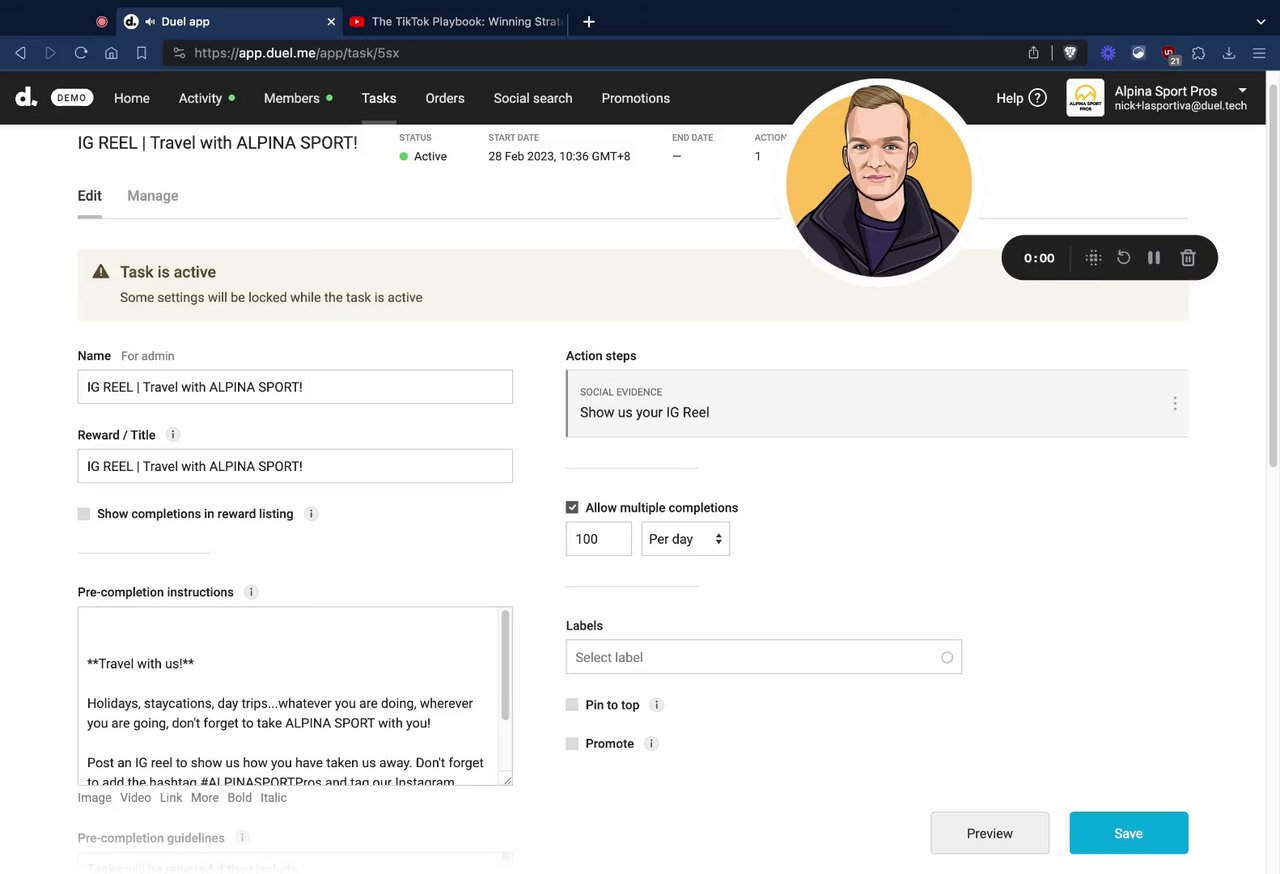Click the More formatting option
The width and height of the screenshot is (1280, 874).
205,798
